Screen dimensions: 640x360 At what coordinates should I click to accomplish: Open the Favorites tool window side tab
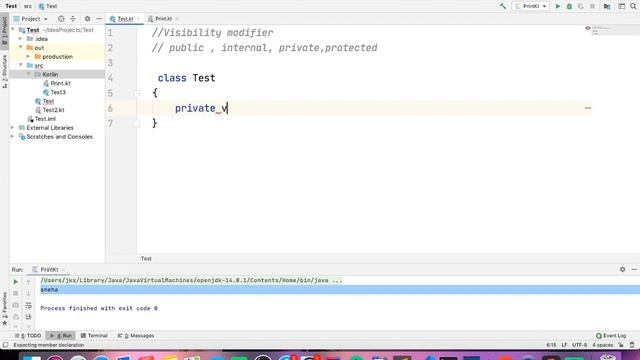click(4, 309)
